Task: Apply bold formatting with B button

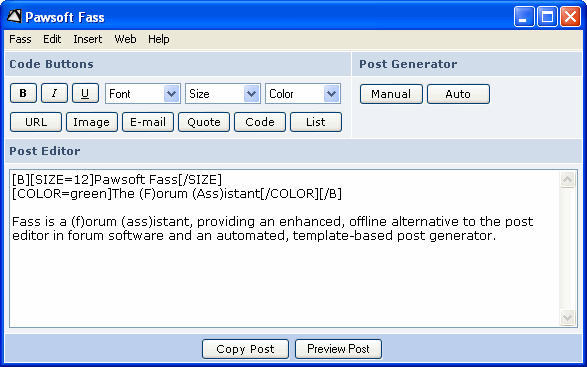Action: tap(23, 93)
